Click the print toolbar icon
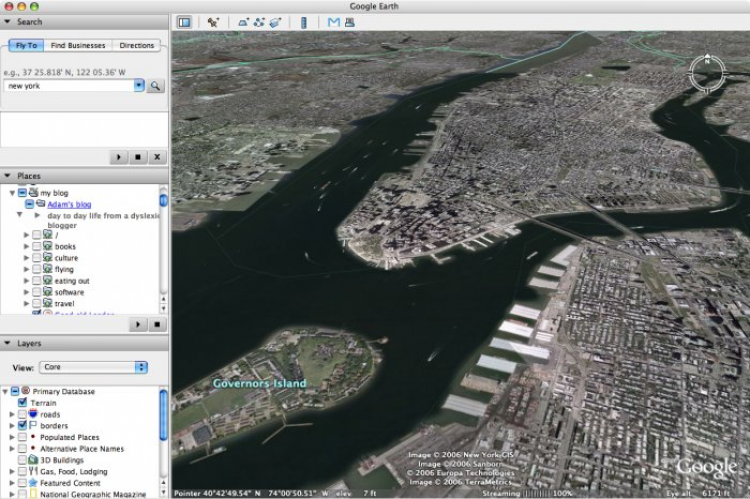750x499 pixels. coord(349,22)
